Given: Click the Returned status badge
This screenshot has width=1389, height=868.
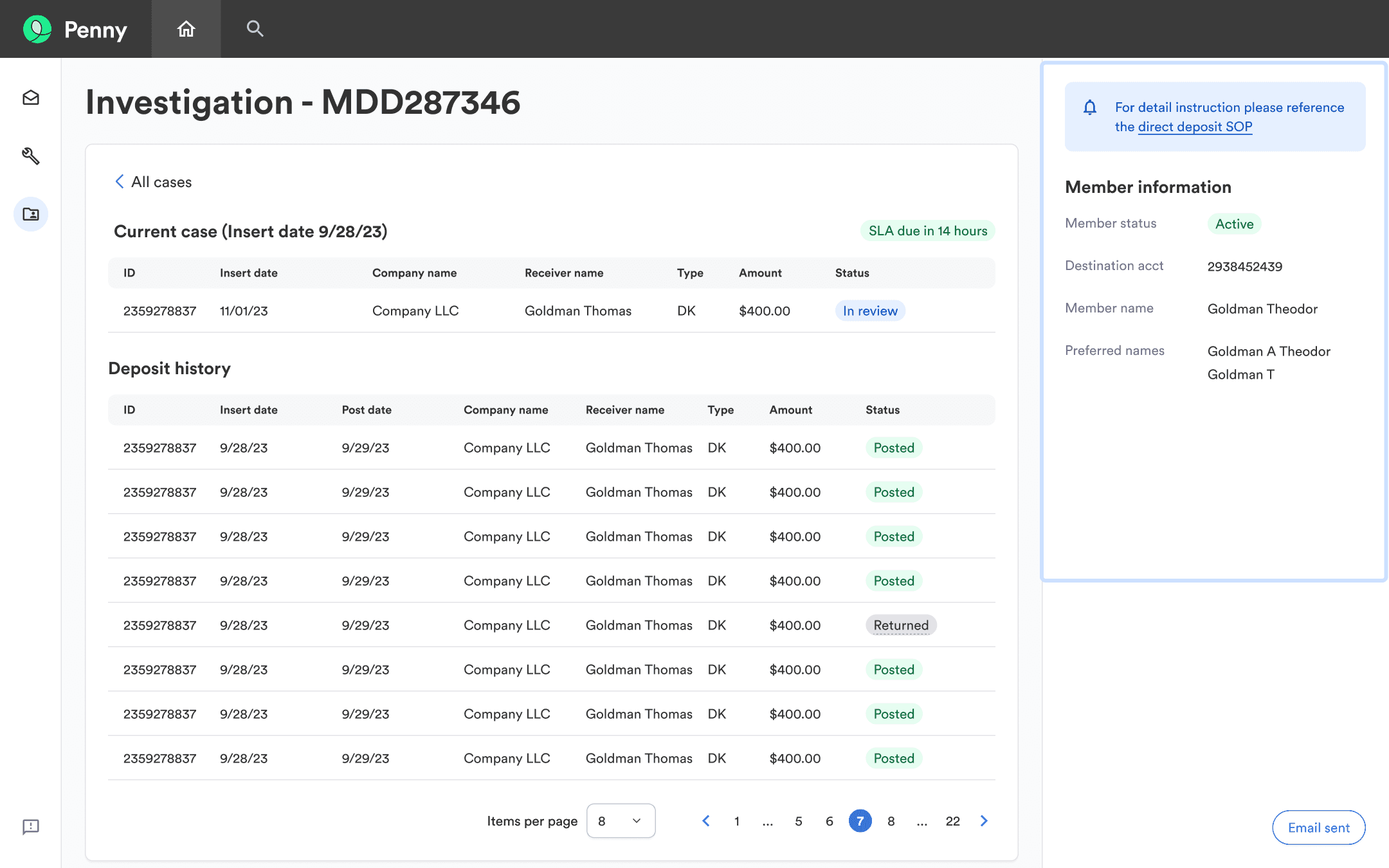Looking at the screenshot, I should 900,625.
